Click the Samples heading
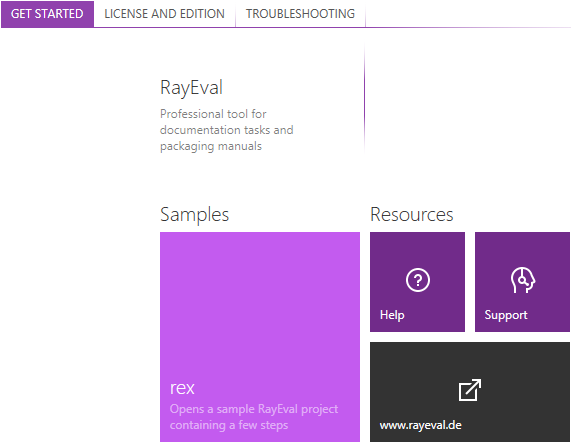Viewport: 571px width, 443px height. tap(194, 214)
